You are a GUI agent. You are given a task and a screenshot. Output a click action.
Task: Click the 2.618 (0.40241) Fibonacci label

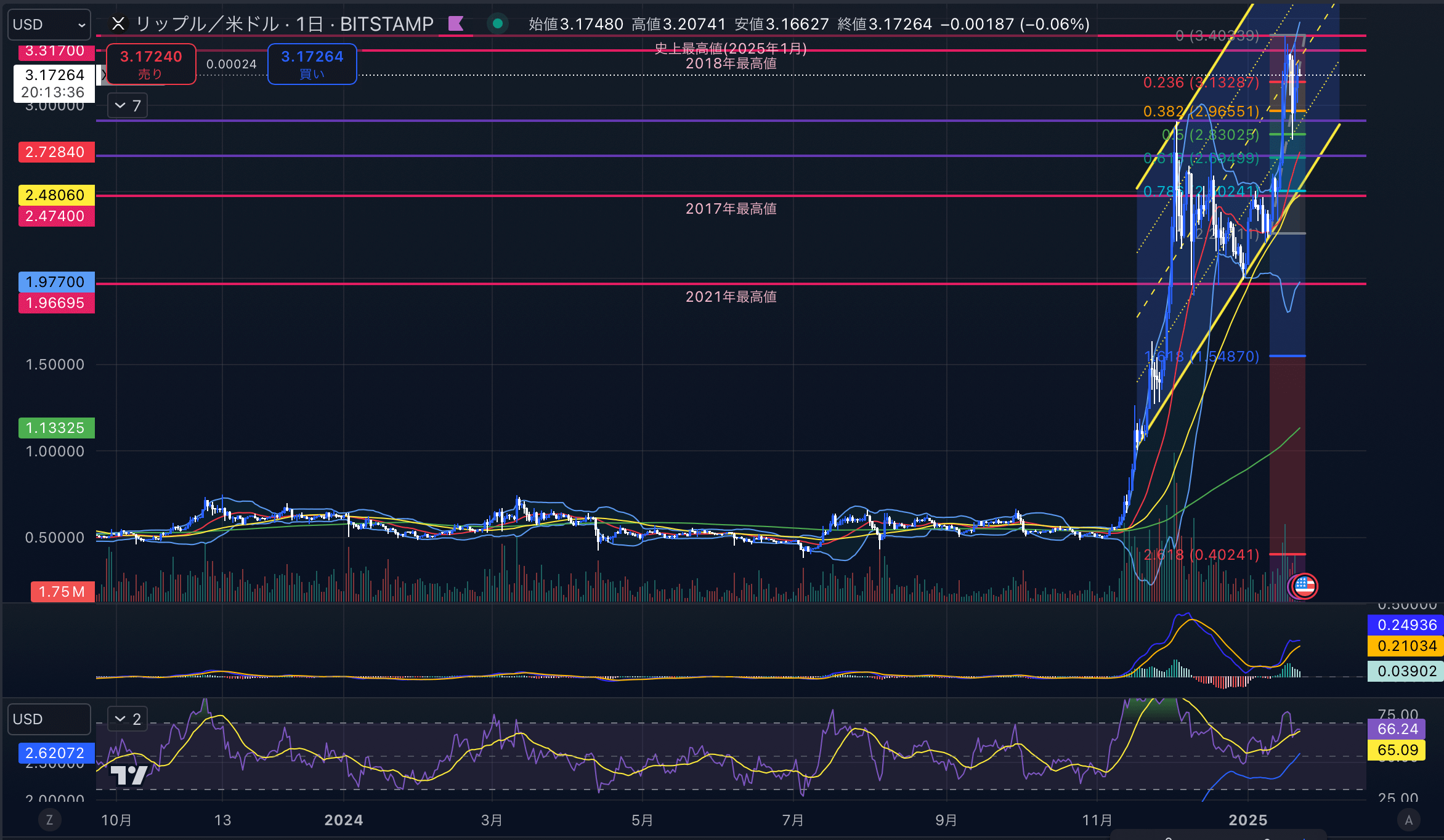(x=1201, y=555)
